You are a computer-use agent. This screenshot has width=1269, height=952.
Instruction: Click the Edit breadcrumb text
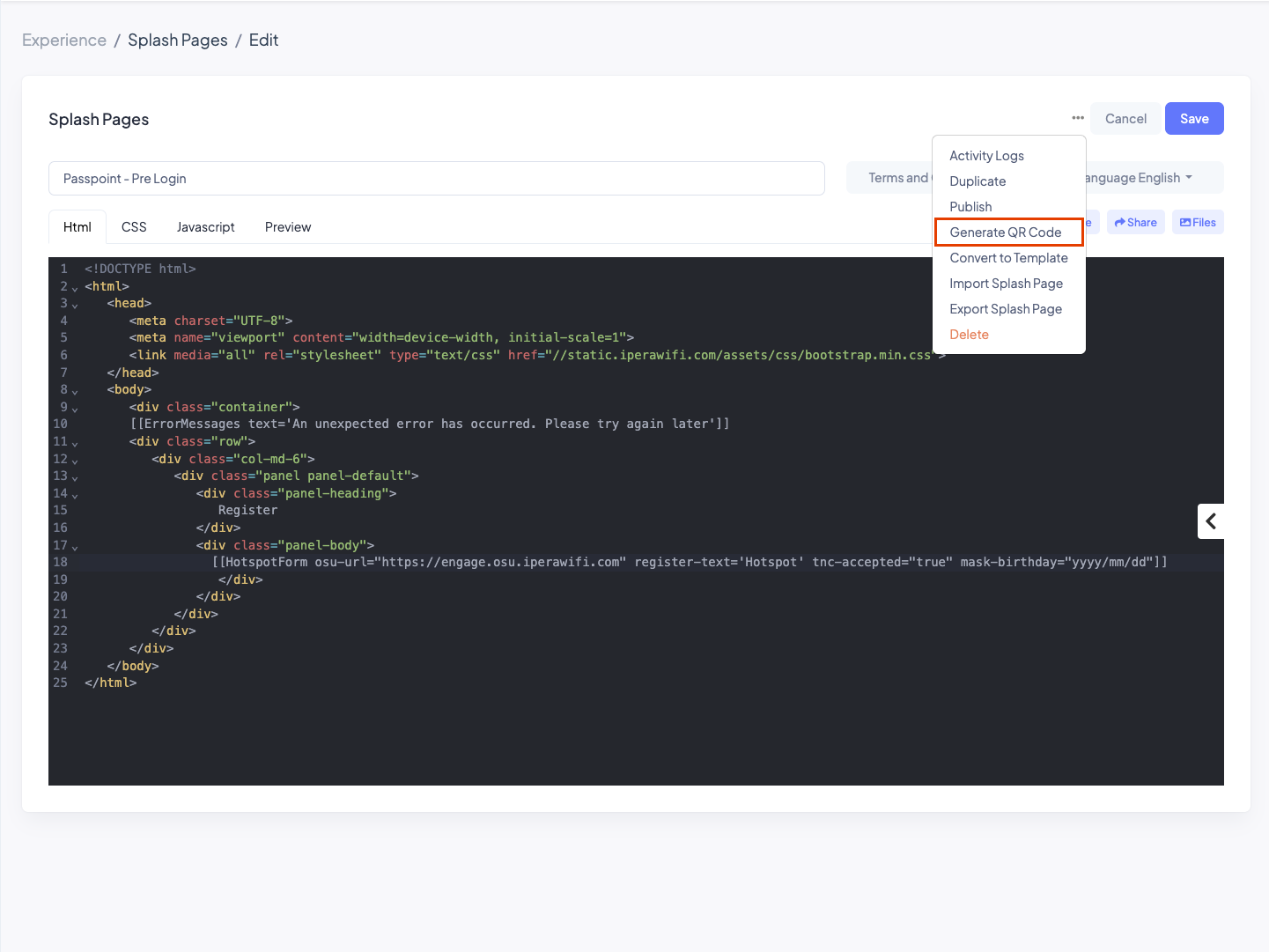(x=263, y=41)
